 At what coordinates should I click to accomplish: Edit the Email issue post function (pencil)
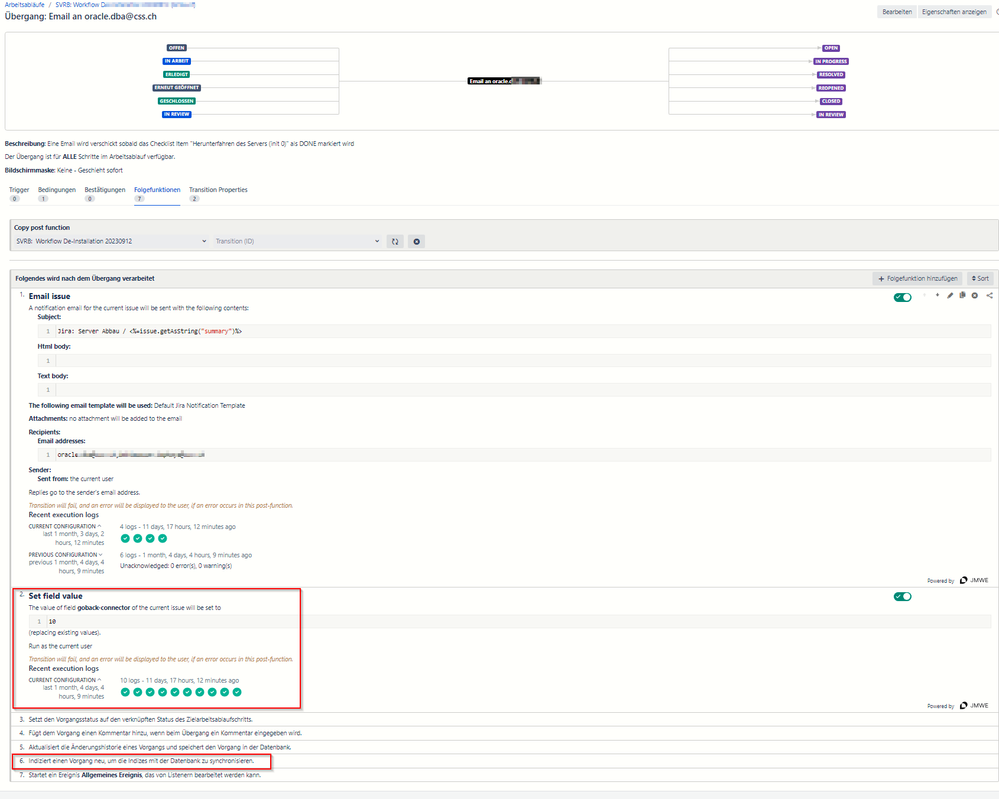tap(950, 296)
